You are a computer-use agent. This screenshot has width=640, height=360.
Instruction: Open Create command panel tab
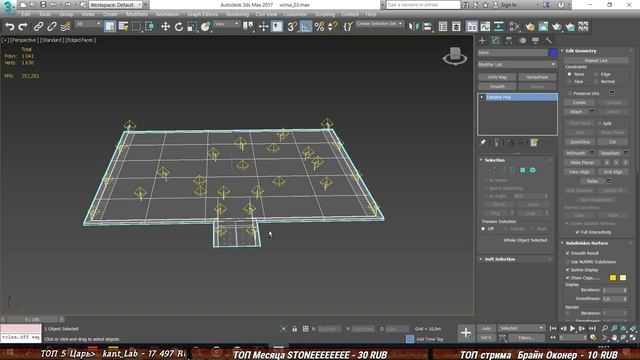point(482,40)
